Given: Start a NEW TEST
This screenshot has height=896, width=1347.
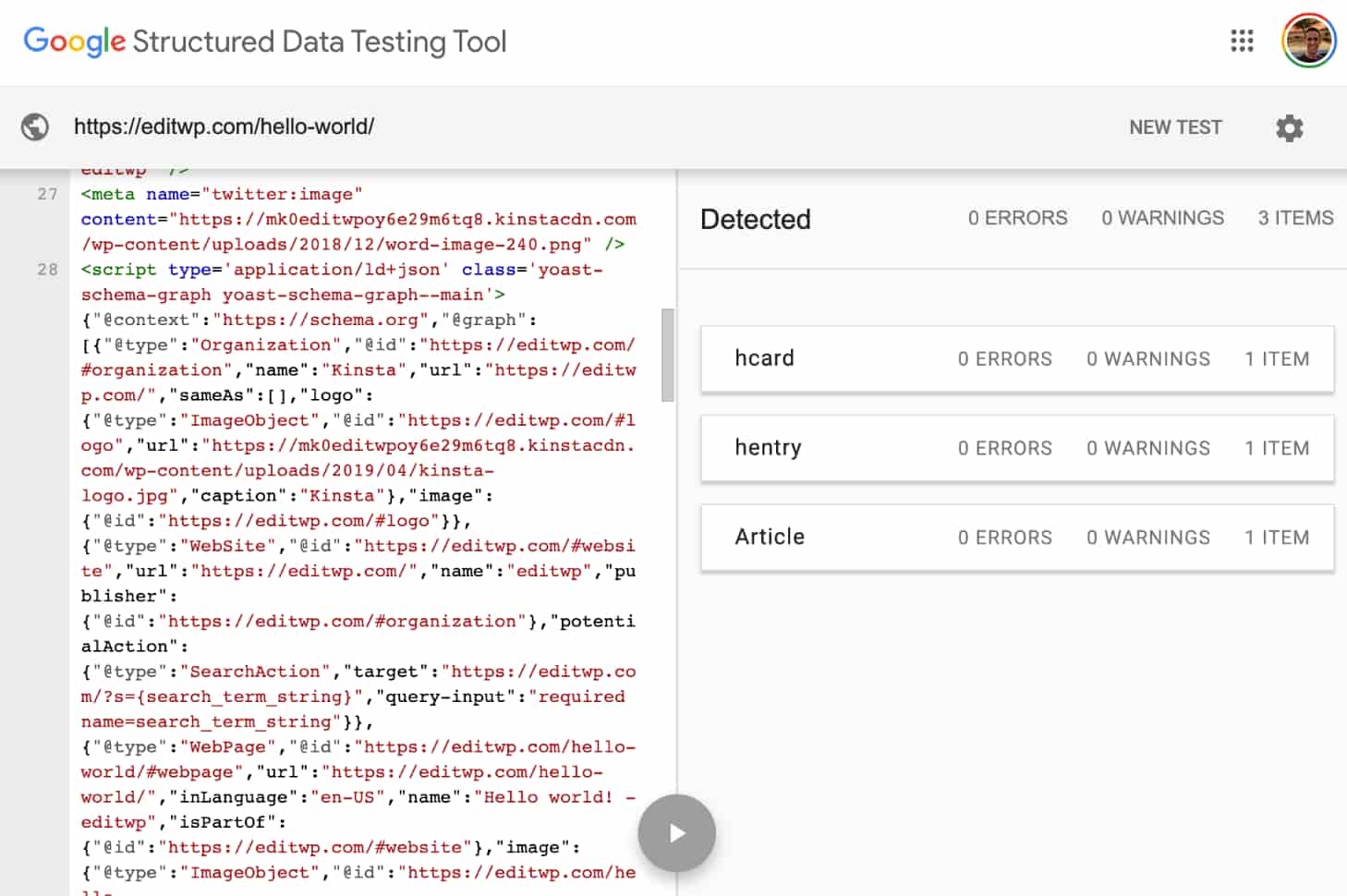Looking at the screenshot, I should click(1175, 127).
